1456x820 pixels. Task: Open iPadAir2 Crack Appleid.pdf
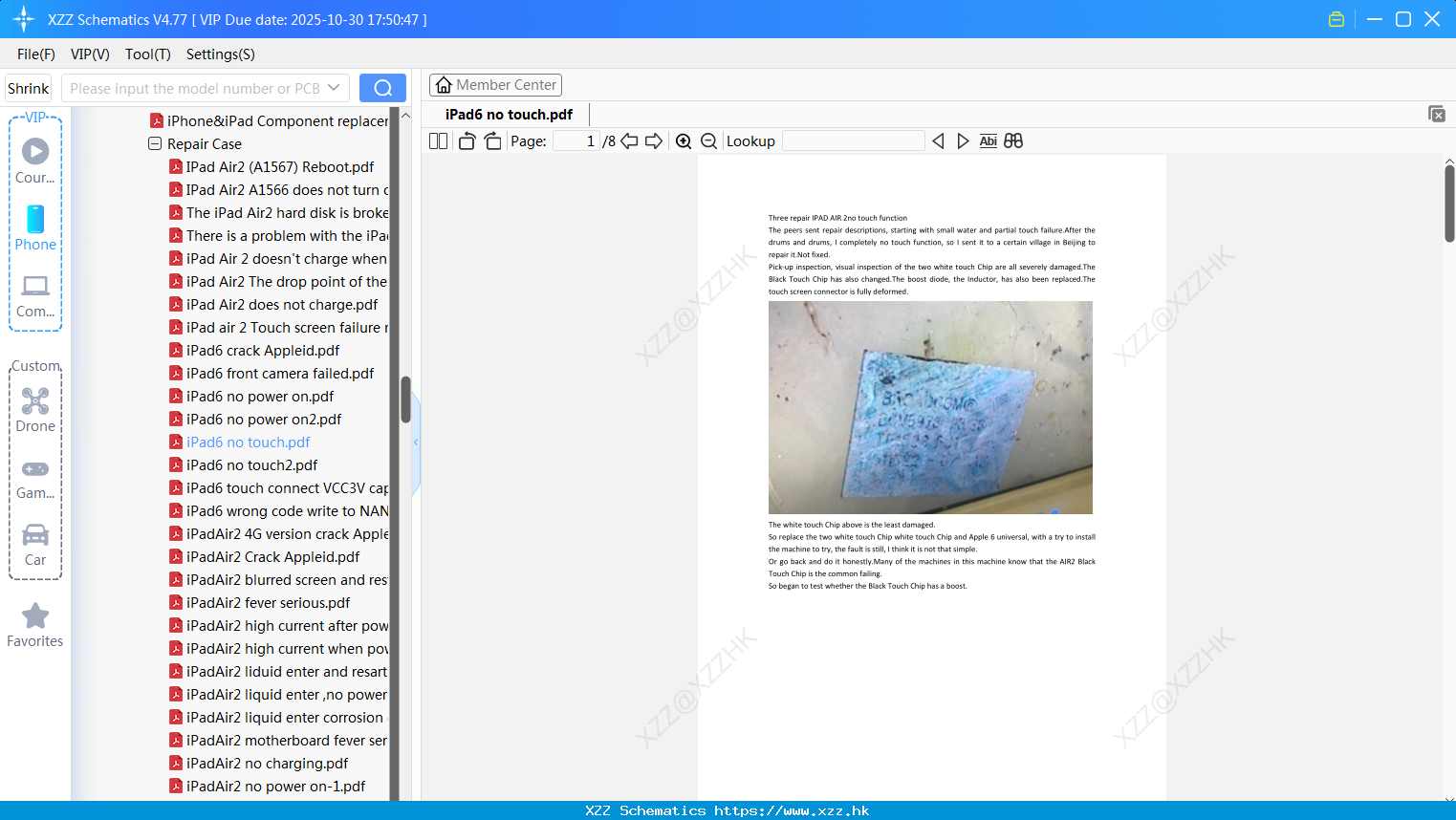(x=273, y=557)
